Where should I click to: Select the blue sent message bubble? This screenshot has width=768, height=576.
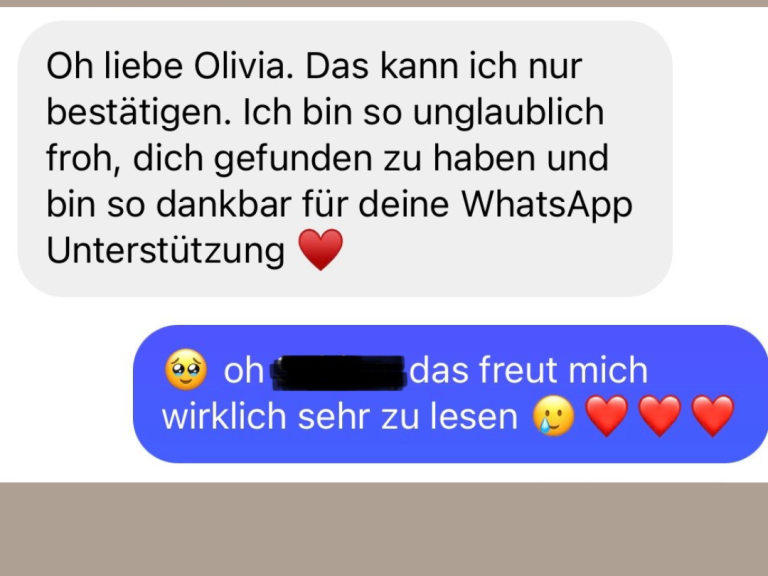tap(451, 394)
